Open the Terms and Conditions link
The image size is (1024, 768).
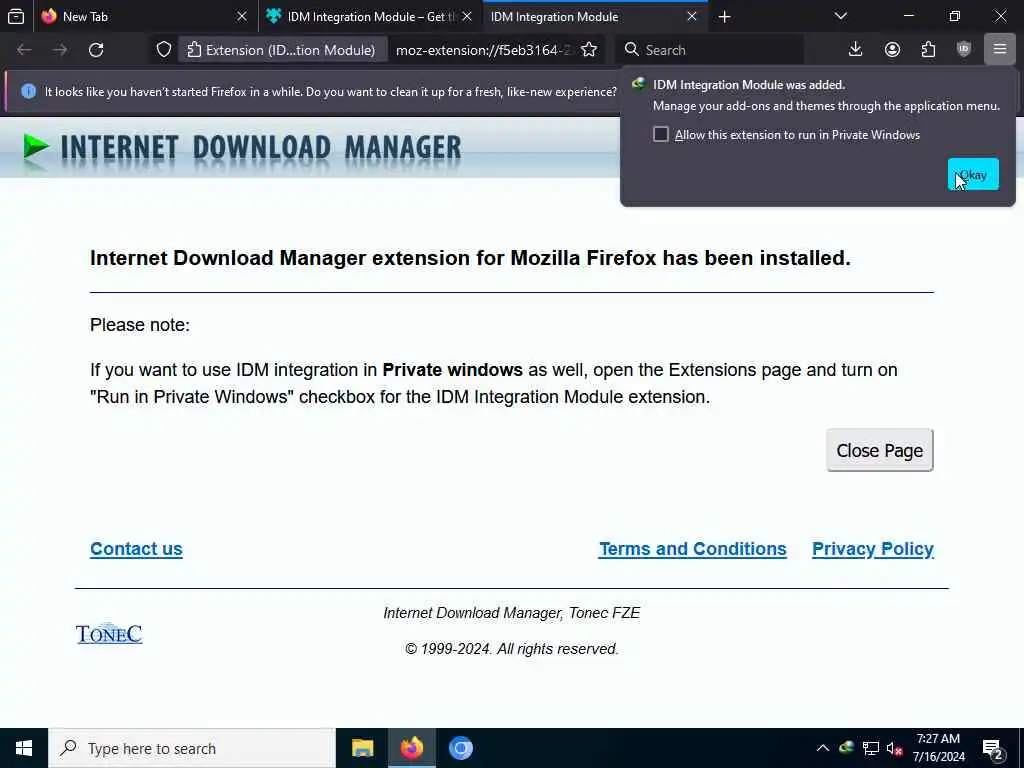(x=693, y=549)
